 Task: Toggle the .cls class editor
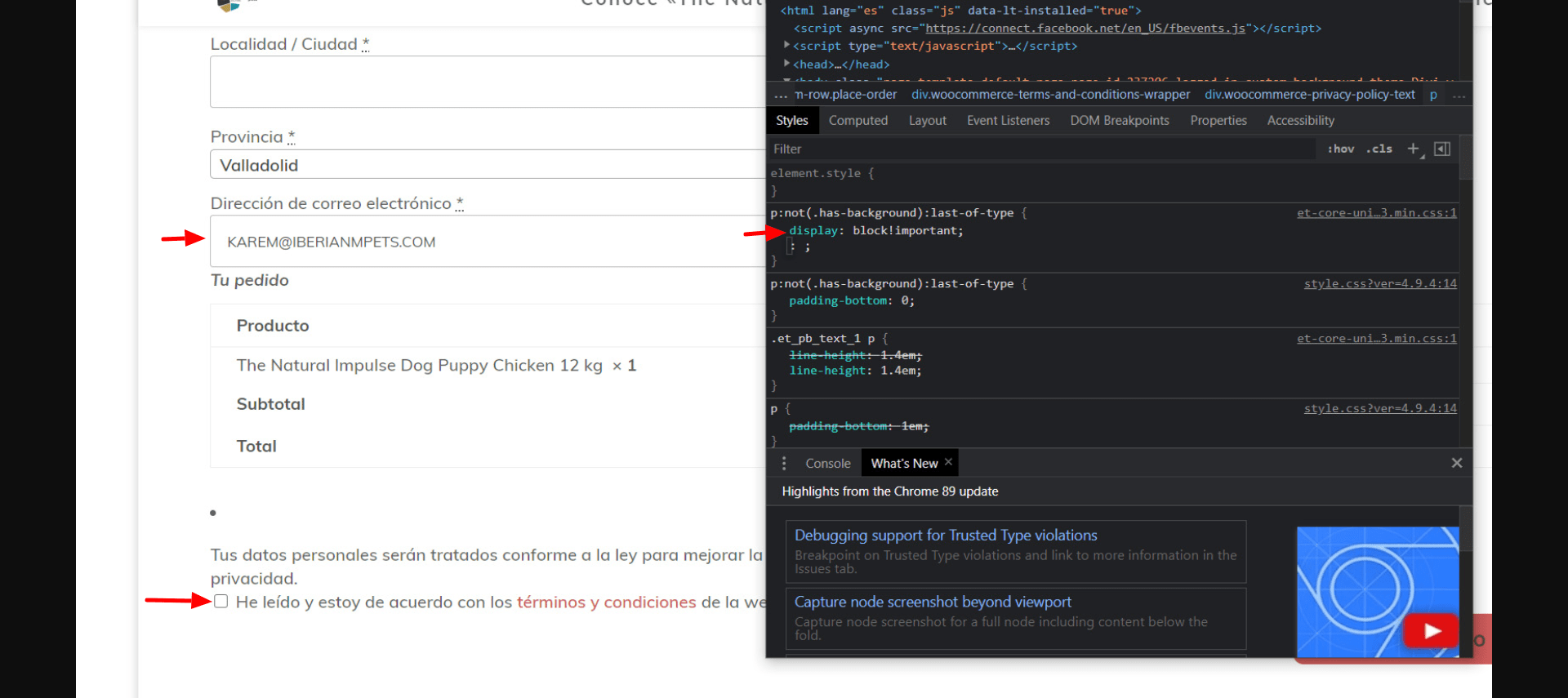coord(1379,149)
